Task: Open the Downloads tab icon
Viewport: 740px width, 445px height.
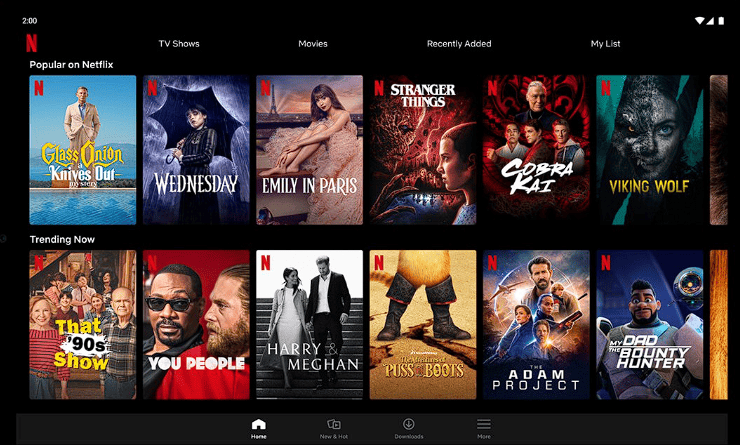Action: [x=409, y=424]
